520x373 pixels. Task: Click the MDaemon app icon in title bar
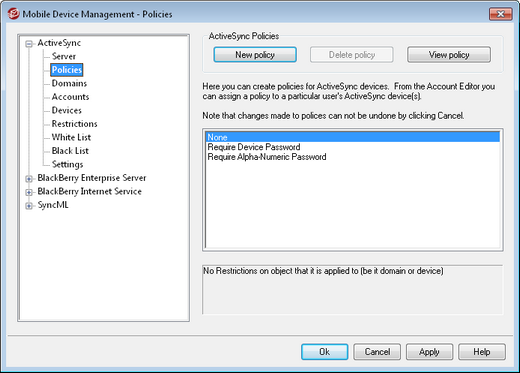pyautogui.click(x=13, y=14)
